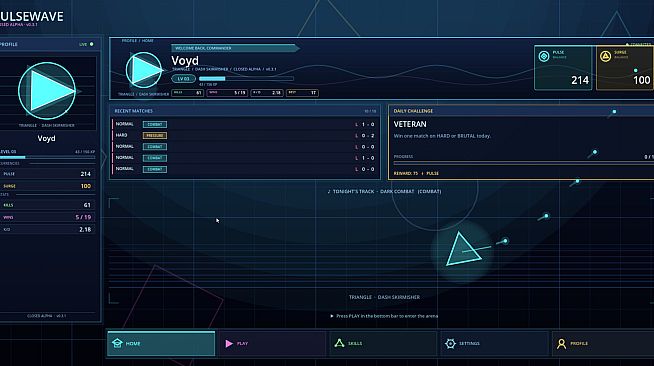Click the header stat chip showing 17
Image resolution: width=654 pixels, height=366 pixels.
(x=302, y=93)
